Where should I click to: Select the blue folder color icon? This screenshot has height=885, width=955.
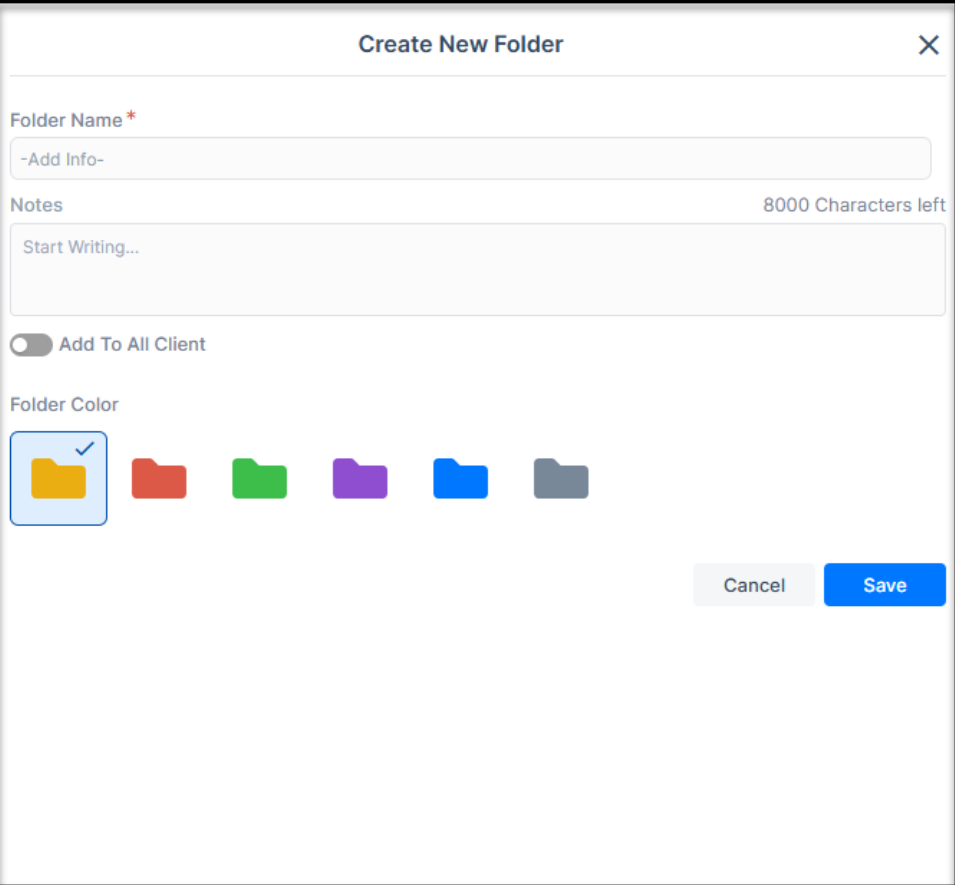(x=460, y=479)
